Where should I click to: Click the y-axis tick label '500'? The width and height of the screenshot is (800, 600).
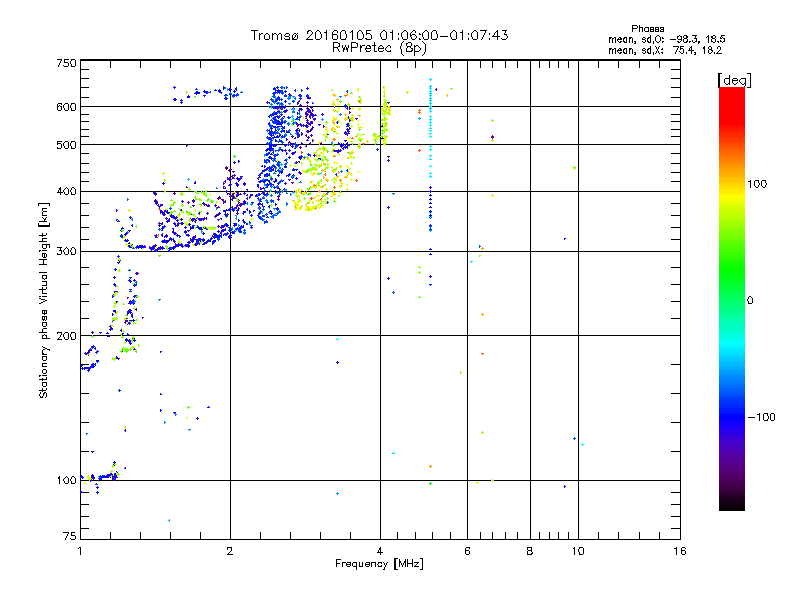(66, 145)
